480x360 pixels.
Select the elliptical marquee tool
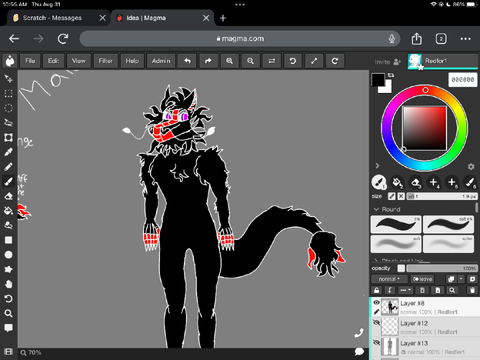(x=8, y=108)
